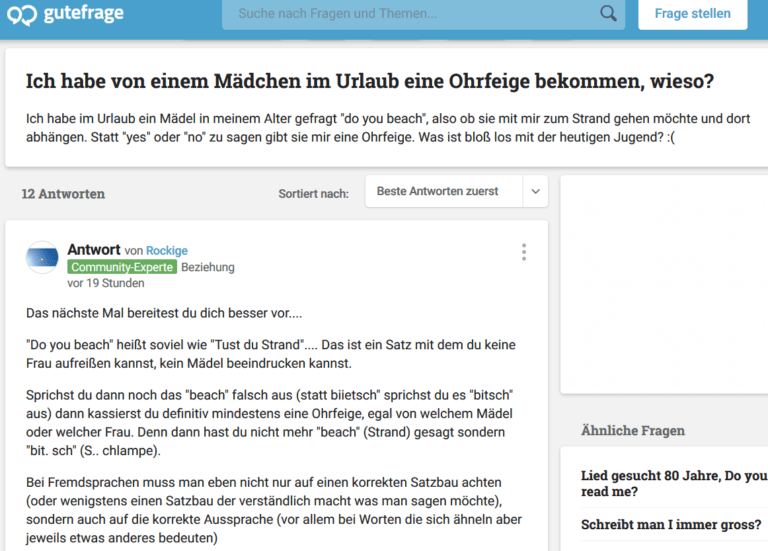Click the search magnifier icon
Image resolution: width=768 pixels, height=551 pixels.
pyautogui.click(x=608, y=13)
